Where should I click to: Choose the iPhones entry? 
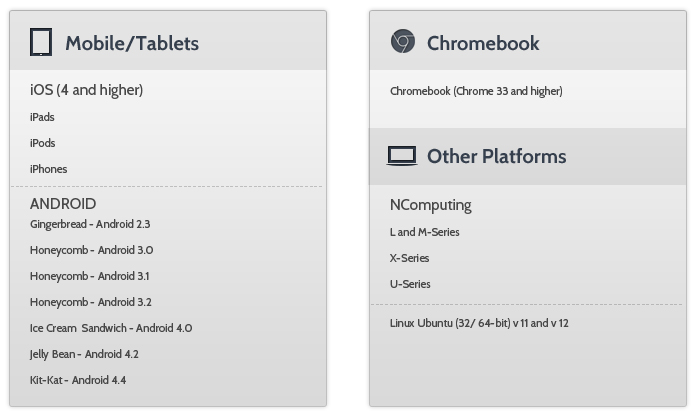(x=48, y=169)
